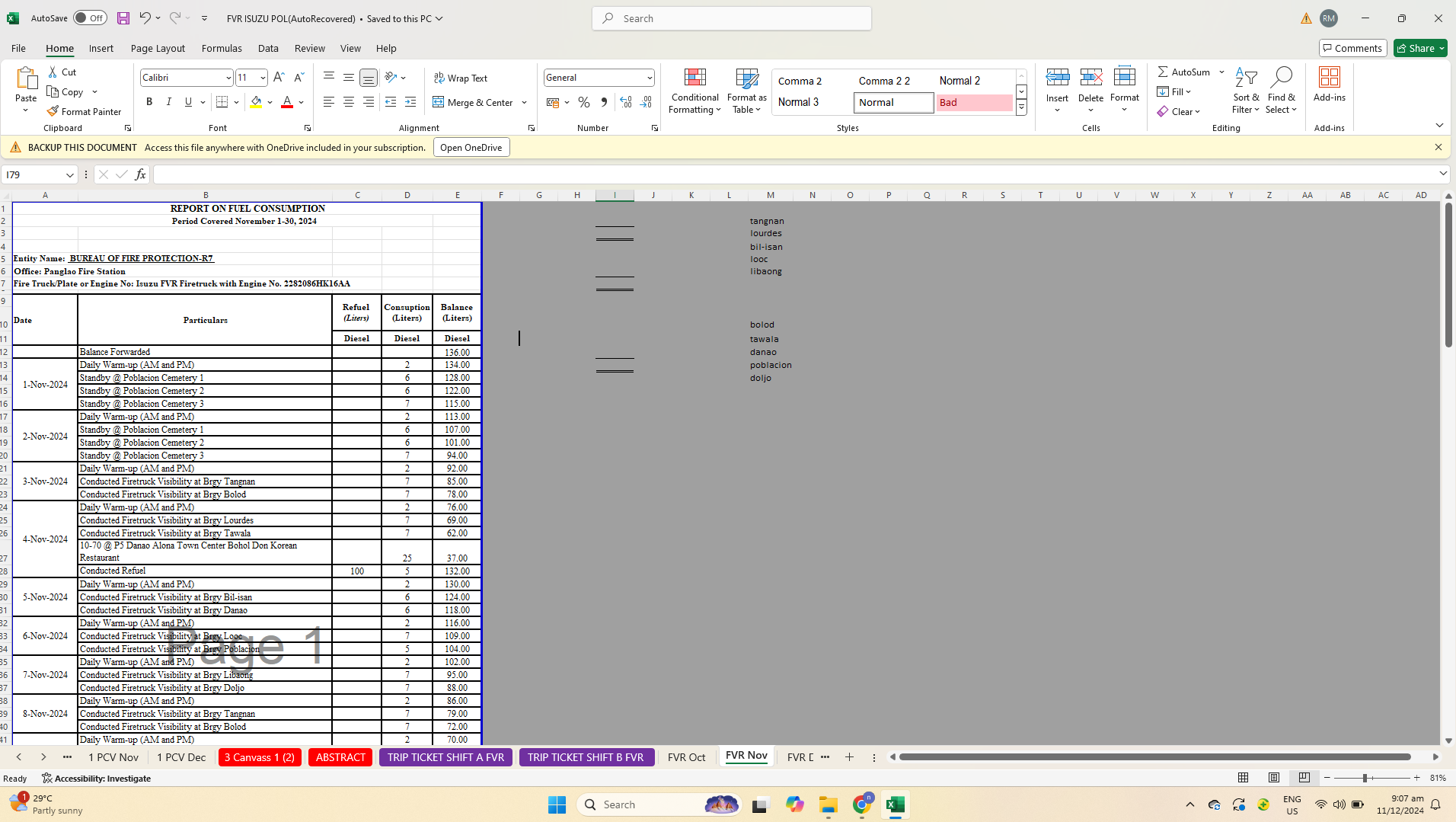Switch to Page Layout view
1456x822 pixels.
[1274, 778]
